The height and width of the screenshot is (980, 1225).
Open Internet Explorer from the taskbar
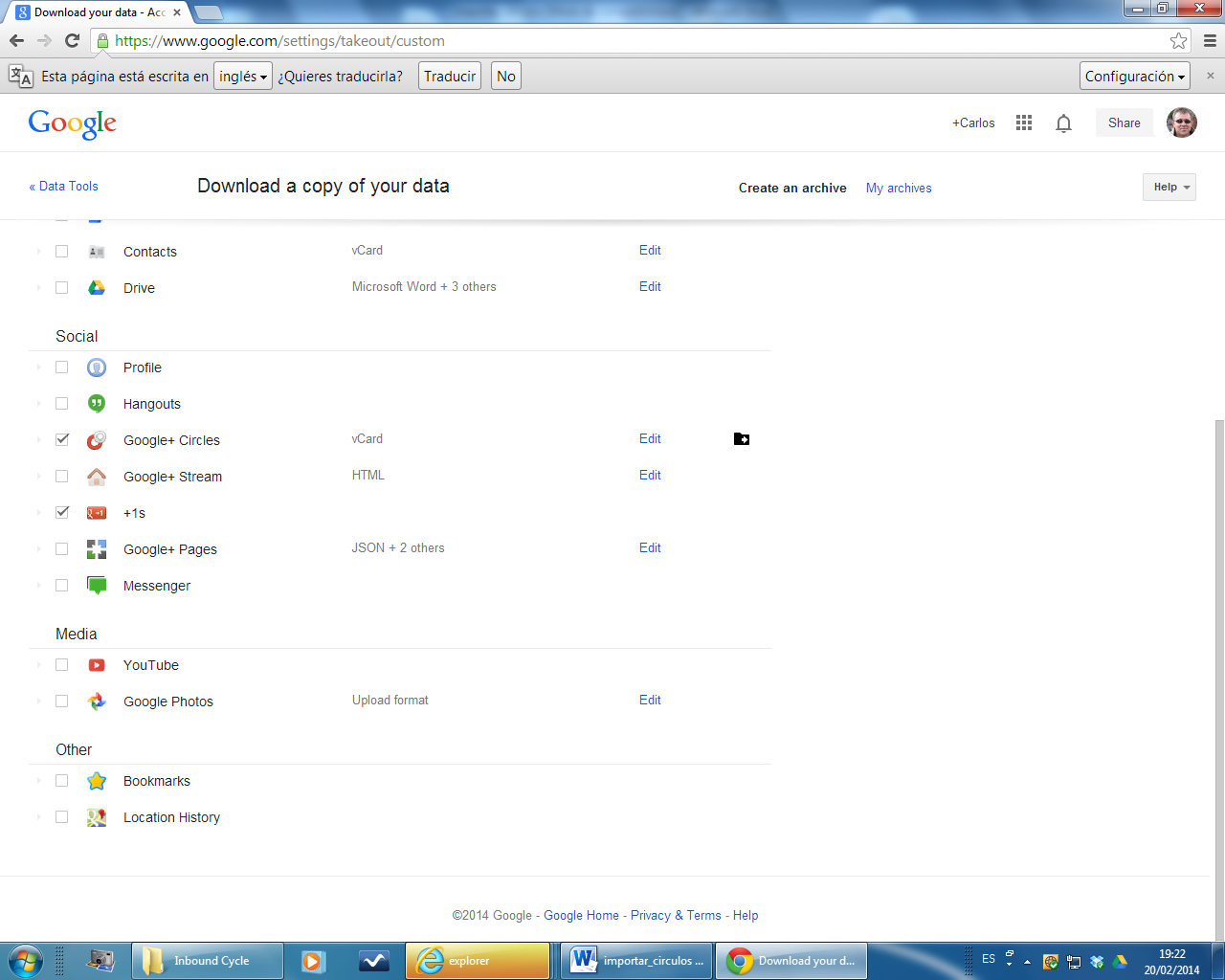(x=478, y=961)
